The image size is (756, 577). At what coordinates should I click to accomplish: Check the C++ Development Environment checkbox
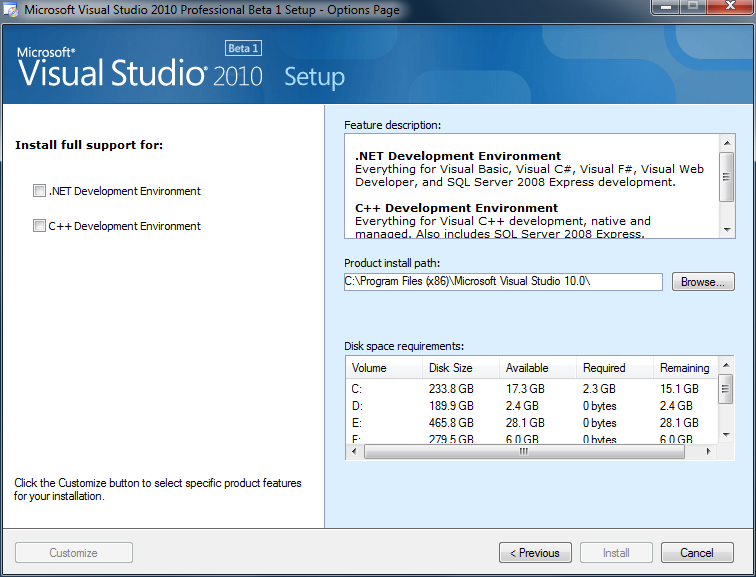[x=39, y=226]
